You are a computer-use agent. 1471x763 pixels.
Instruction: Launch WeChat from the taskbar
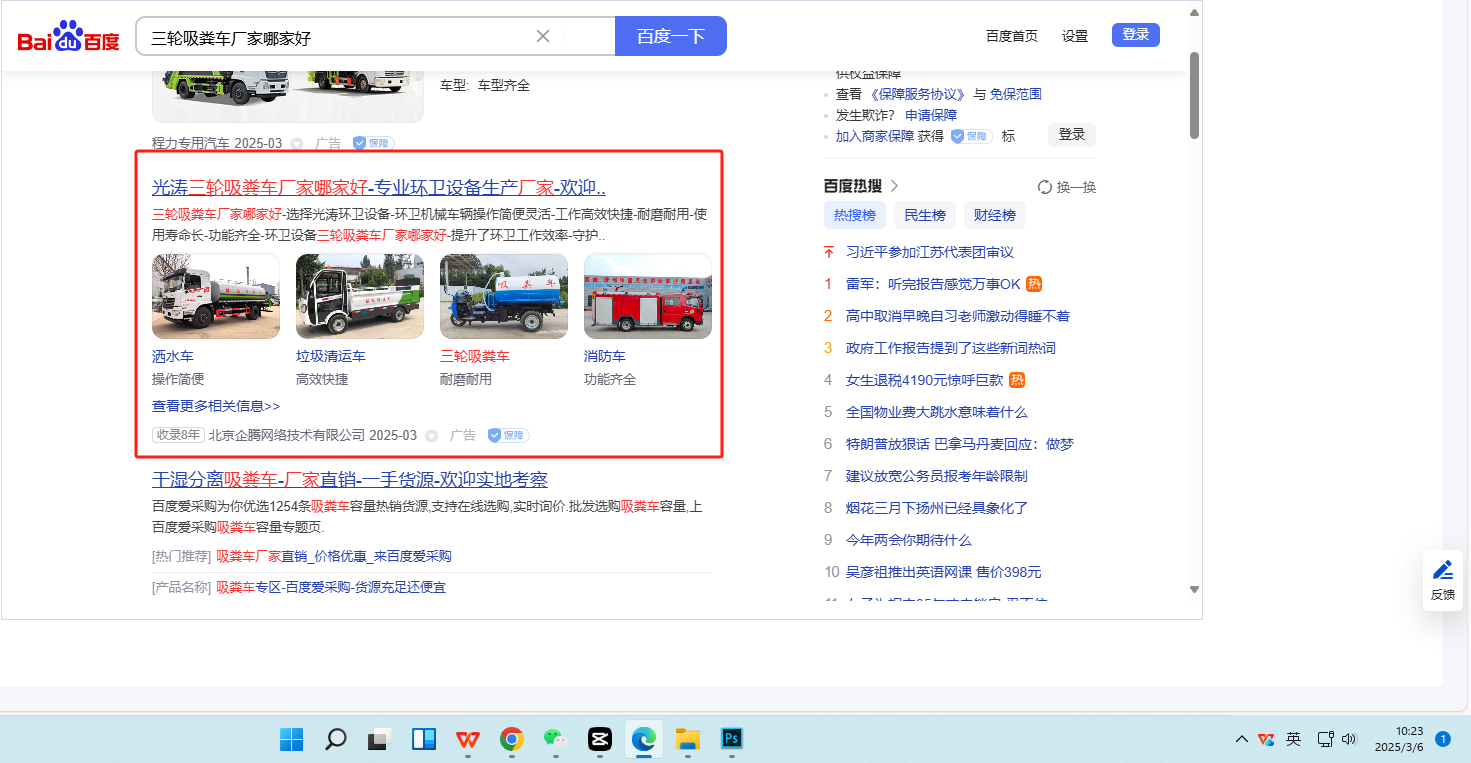pos(555,739)
